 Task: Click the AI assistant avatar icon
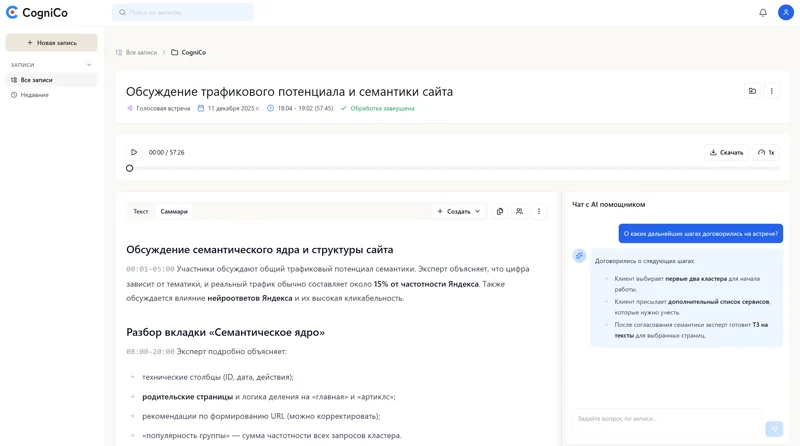[579, 256]
